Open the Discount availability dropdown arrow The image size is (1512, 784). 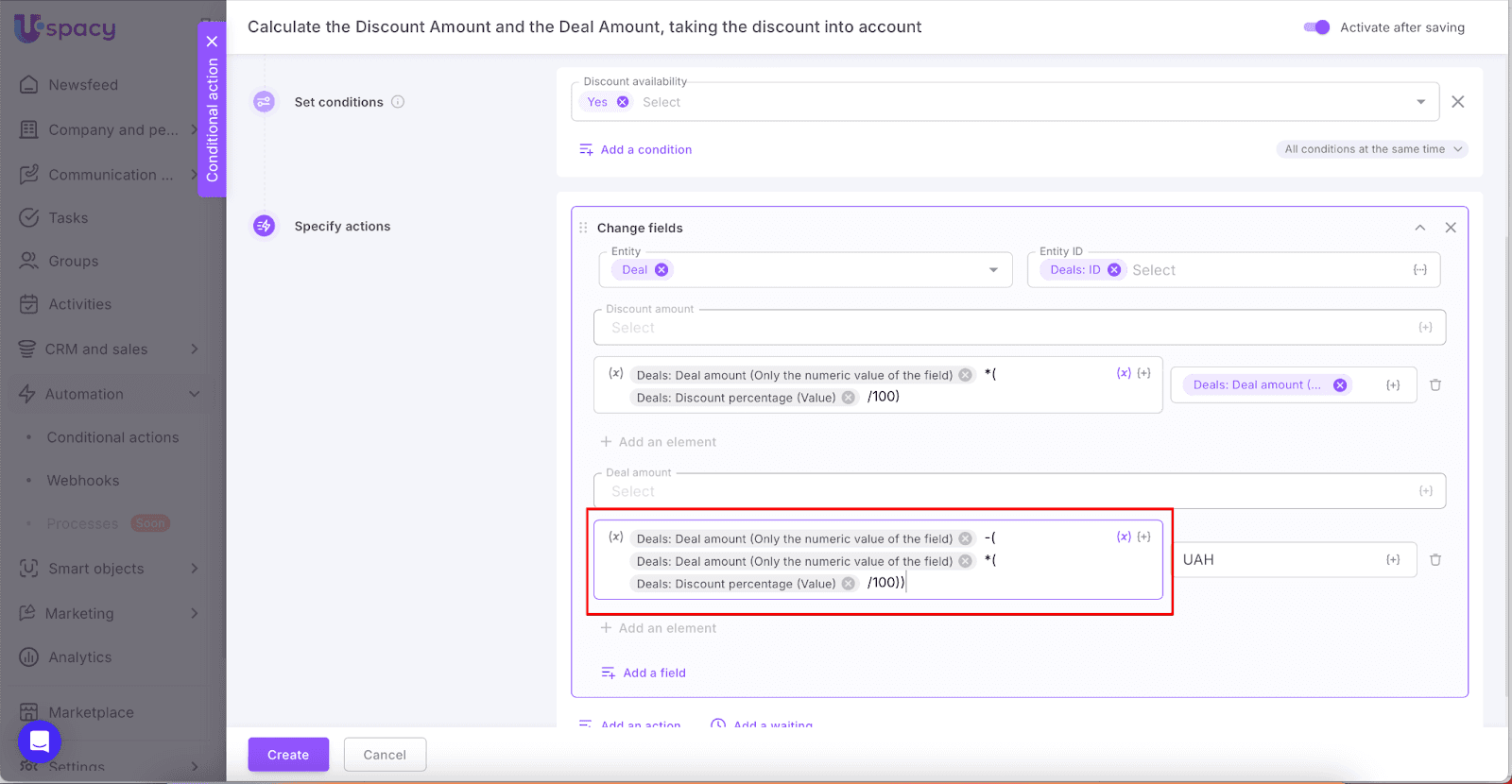1420,102
